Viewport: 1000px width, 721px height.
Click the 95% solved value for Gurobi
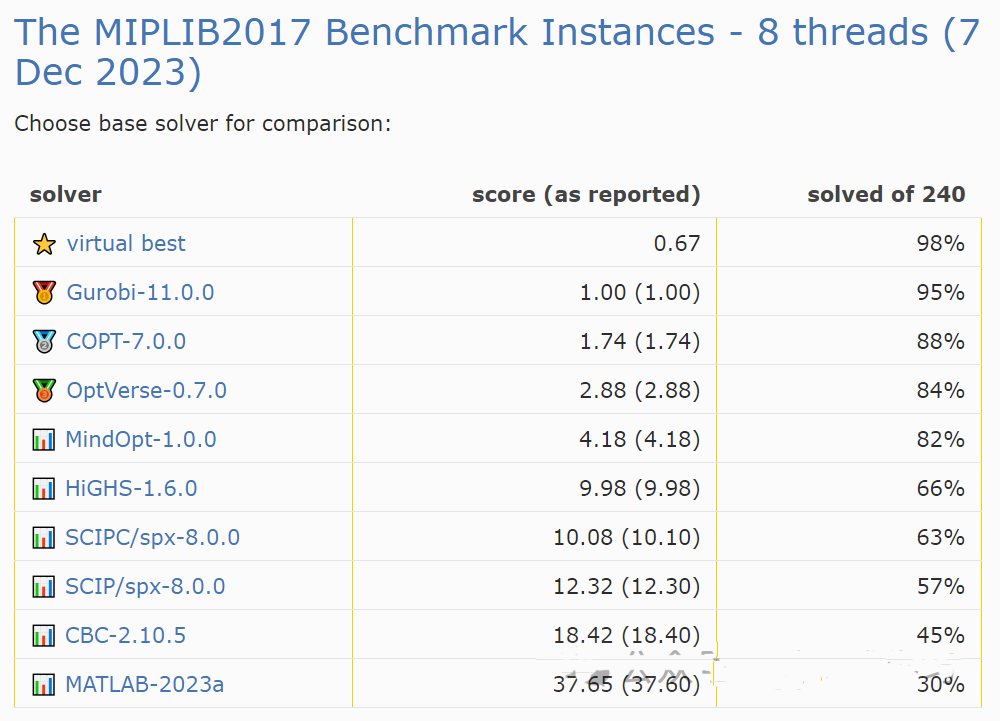pyautogui.click(x=941, y=293)
